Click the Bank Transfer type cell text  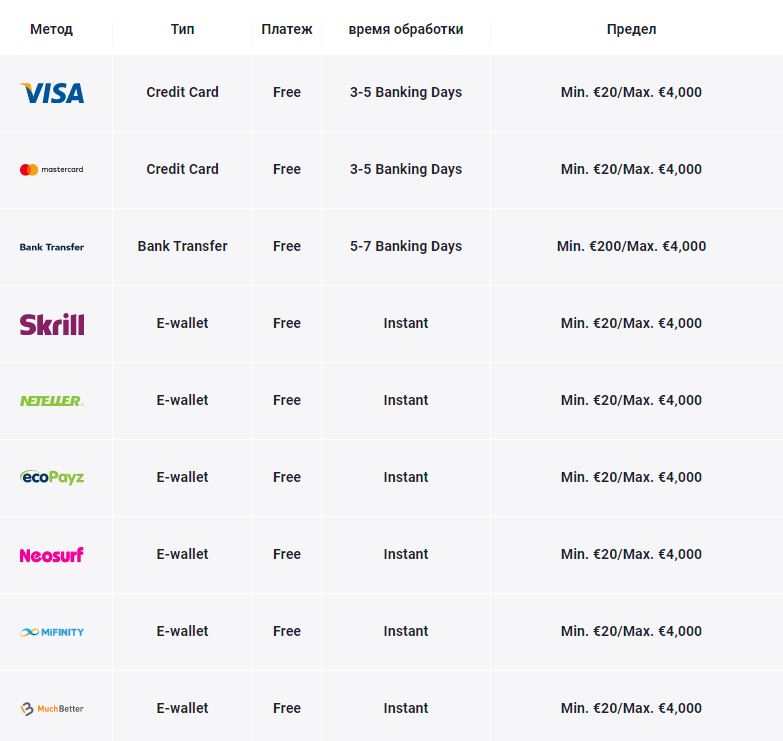[182, 246]
